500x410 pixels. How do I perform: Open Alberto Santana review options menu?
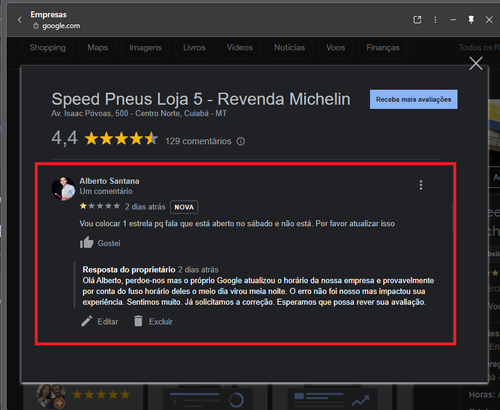421,185
